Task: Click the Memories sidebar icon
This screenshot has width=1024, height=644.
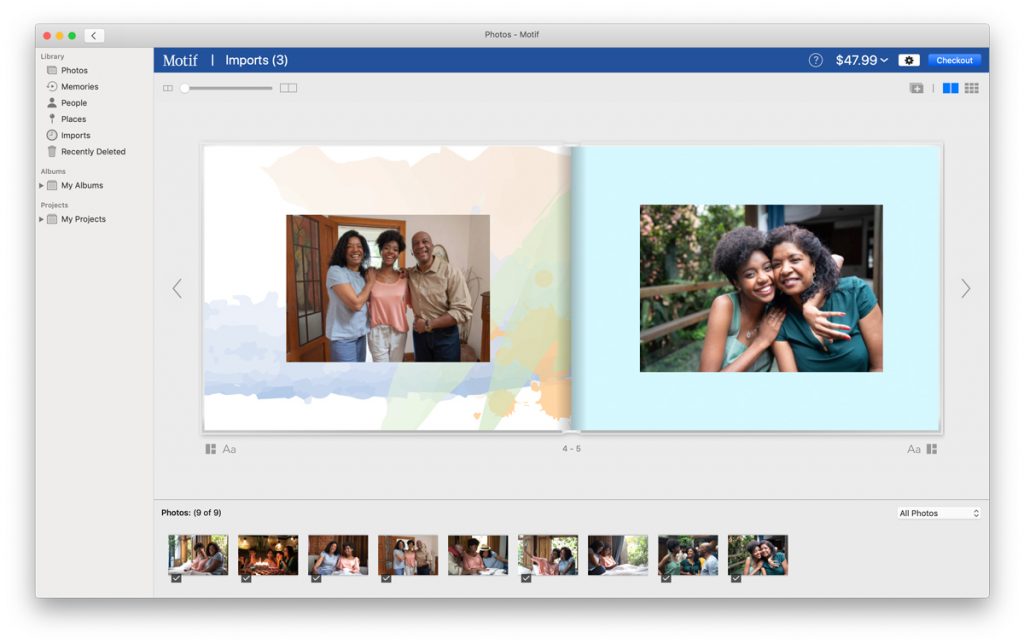Action: point(52,86)
